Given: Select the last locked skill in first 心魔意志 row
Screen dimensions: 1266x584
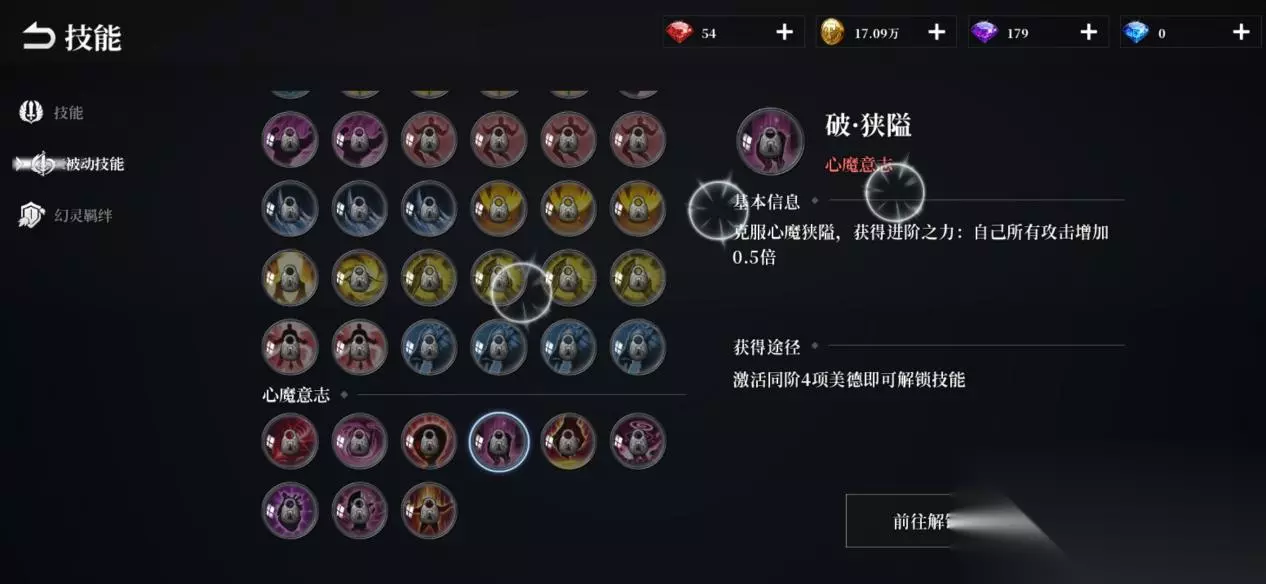Looking at the screenshot, I should pyautogui.click(x=638, y=441).
